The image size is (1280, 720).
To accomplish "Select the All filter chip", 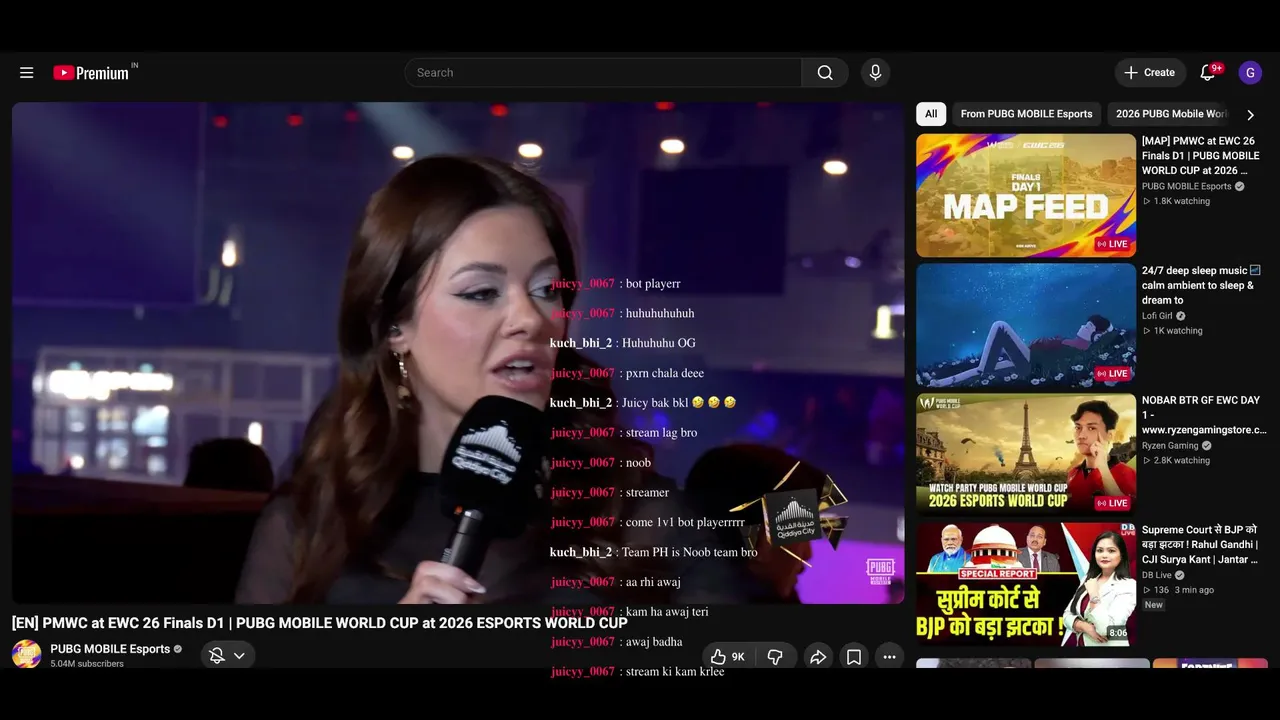I will [x=931, y=114].
